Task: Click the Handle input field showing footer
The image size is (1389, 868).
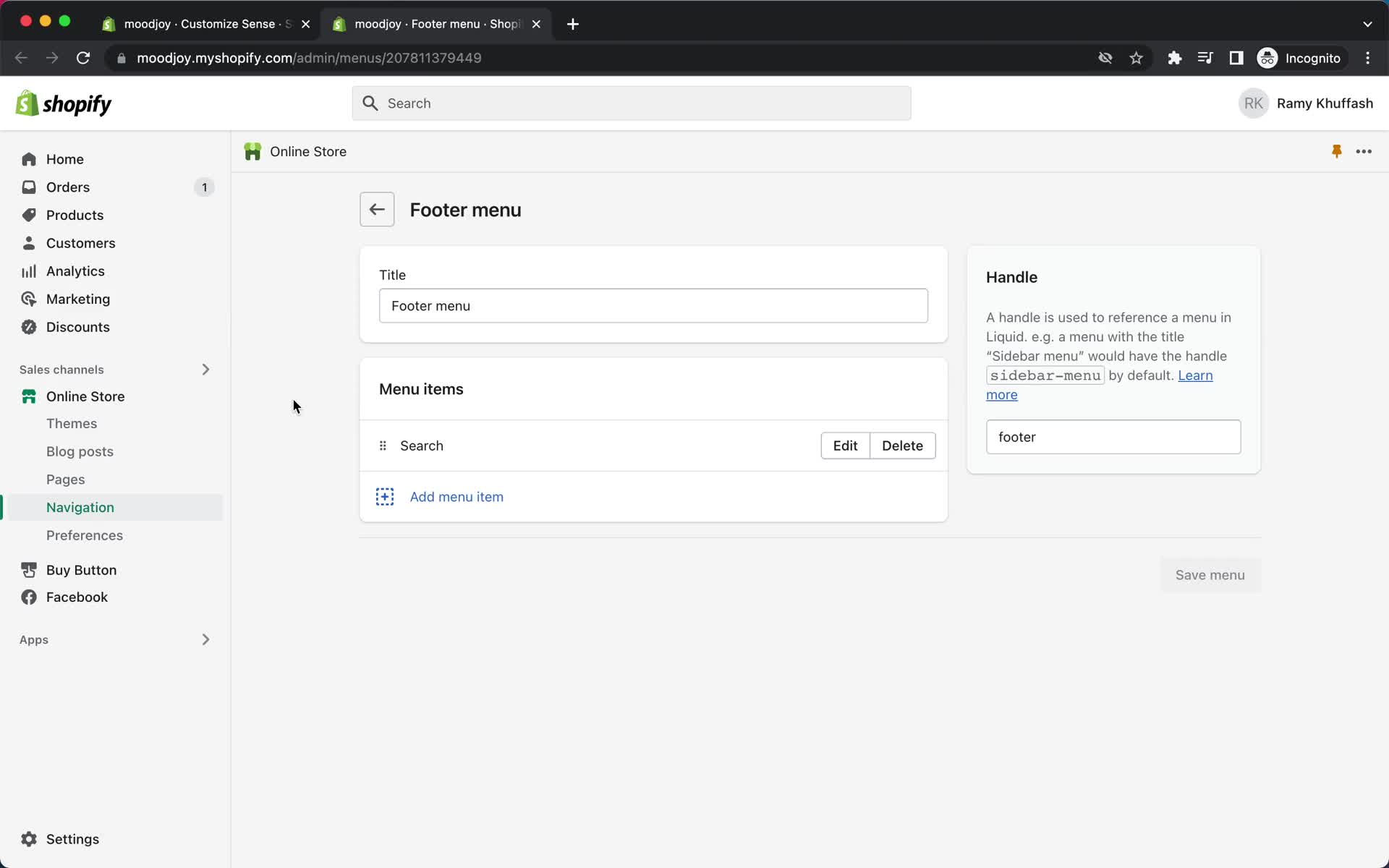Action: click(x=1113, y=437)
